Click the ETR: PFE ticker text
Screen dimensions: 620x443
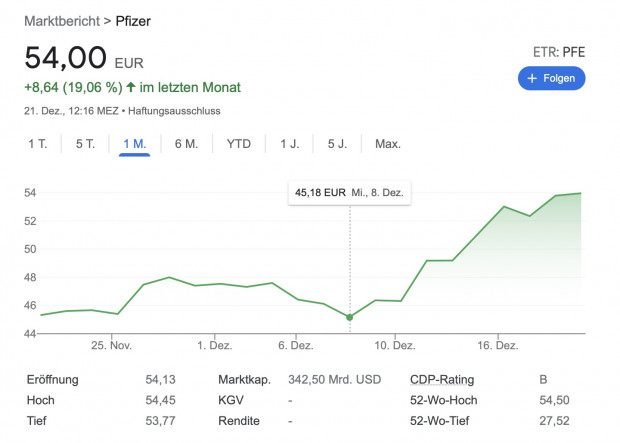click(559, 52)
